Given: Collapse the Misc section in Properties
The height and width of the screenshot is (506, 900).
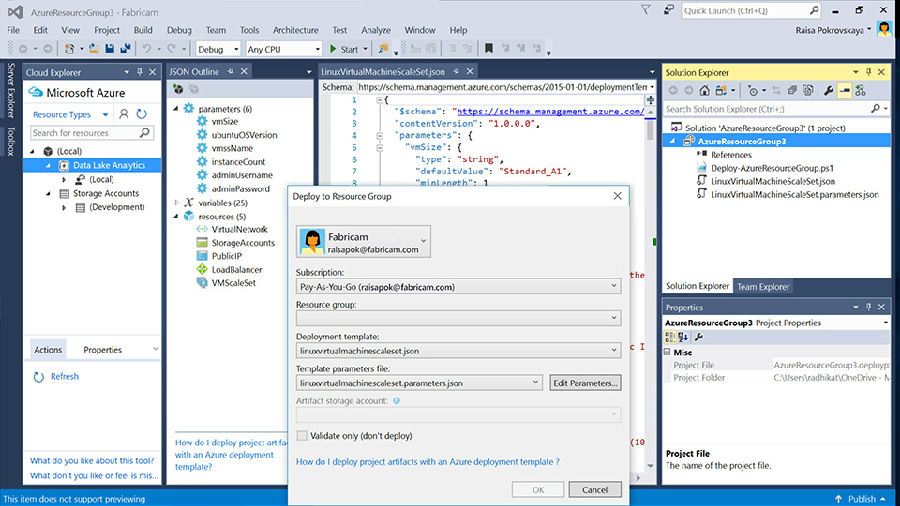Looking at the screenshot, I should pos(668,352).
